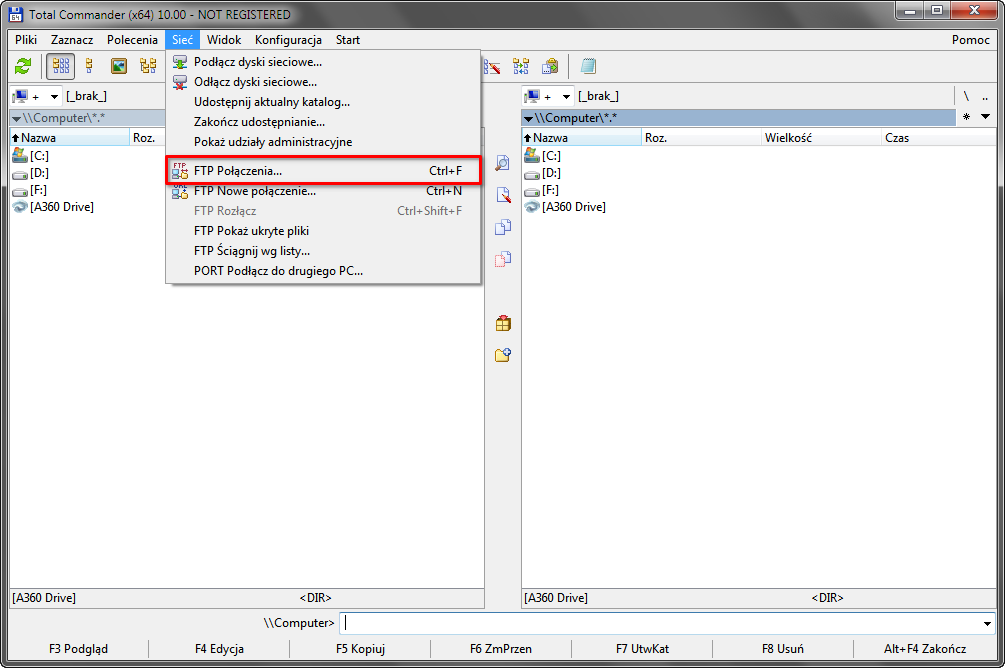The image size is (1005, 668).
Task: Open the command line history dropdown
Action: pos(987,623)
